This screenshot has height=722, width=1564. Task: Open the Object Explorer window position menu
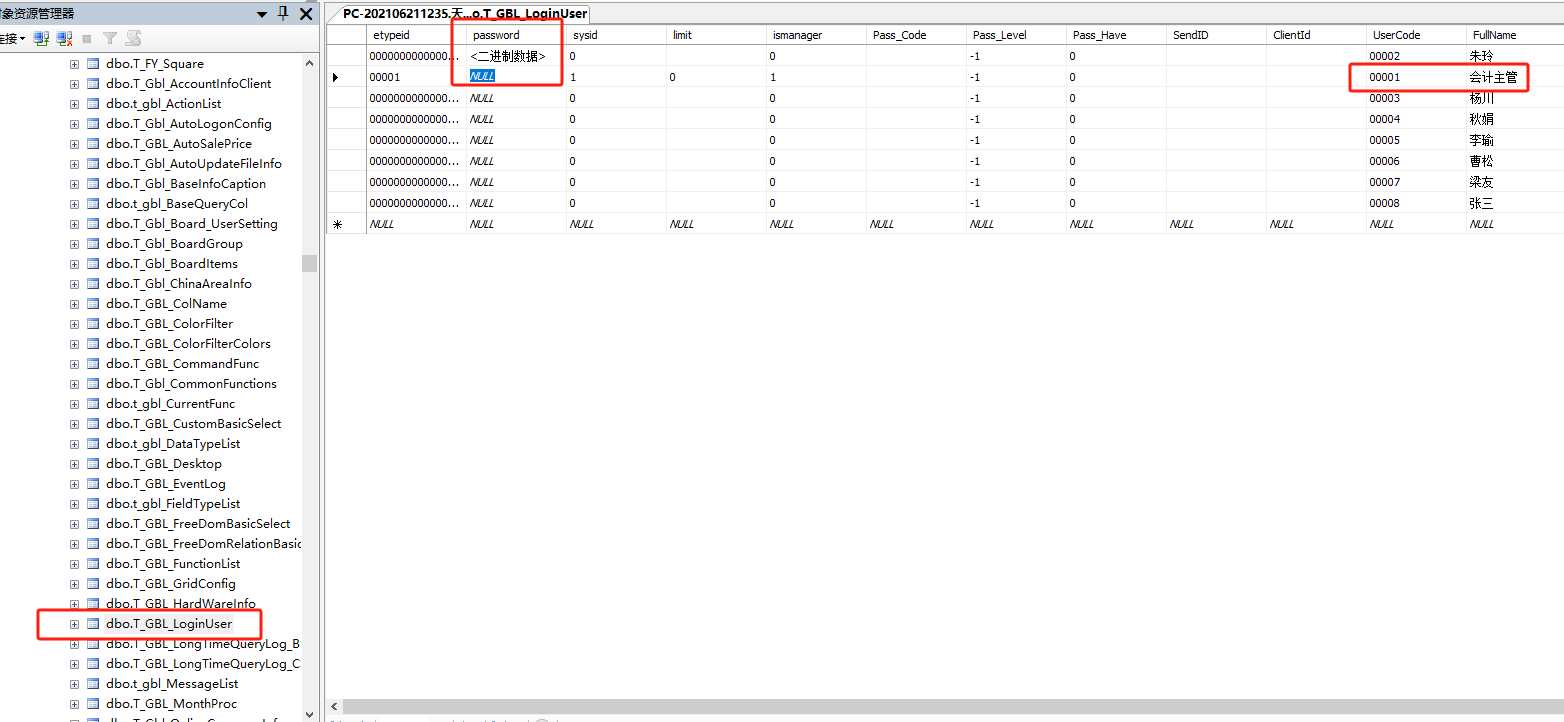tap(262, 14)
